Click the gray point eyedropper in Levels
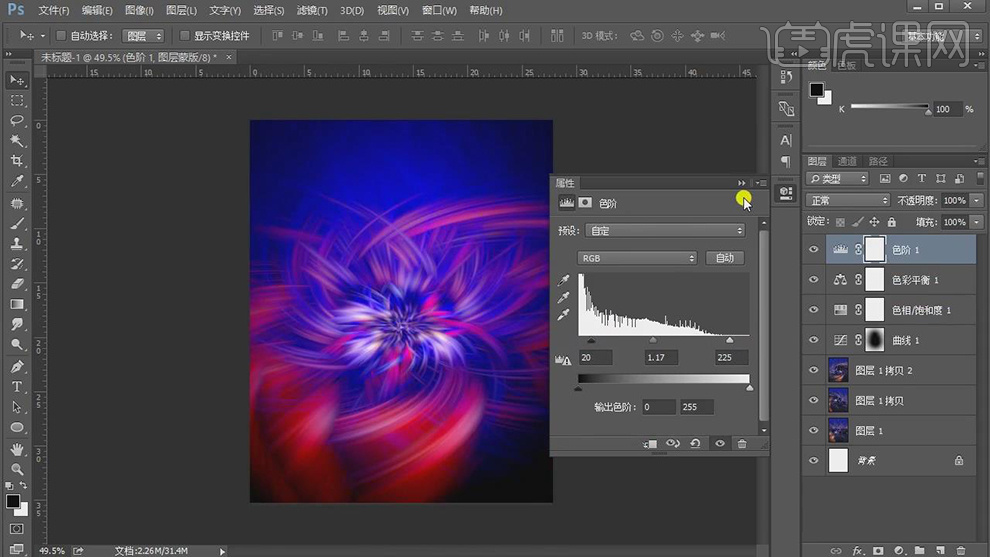Screen dimensions: 990x557 tap(563, 297)
